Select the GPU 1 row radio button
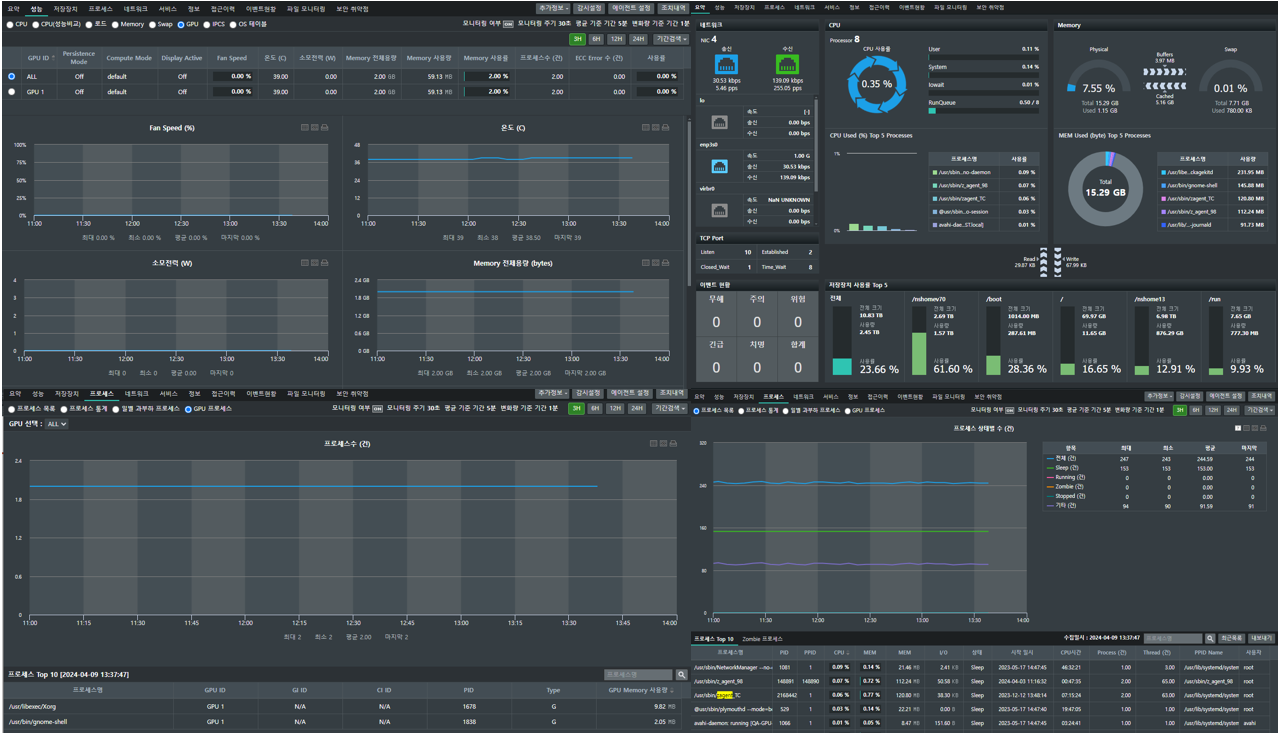 pos(12,91)
